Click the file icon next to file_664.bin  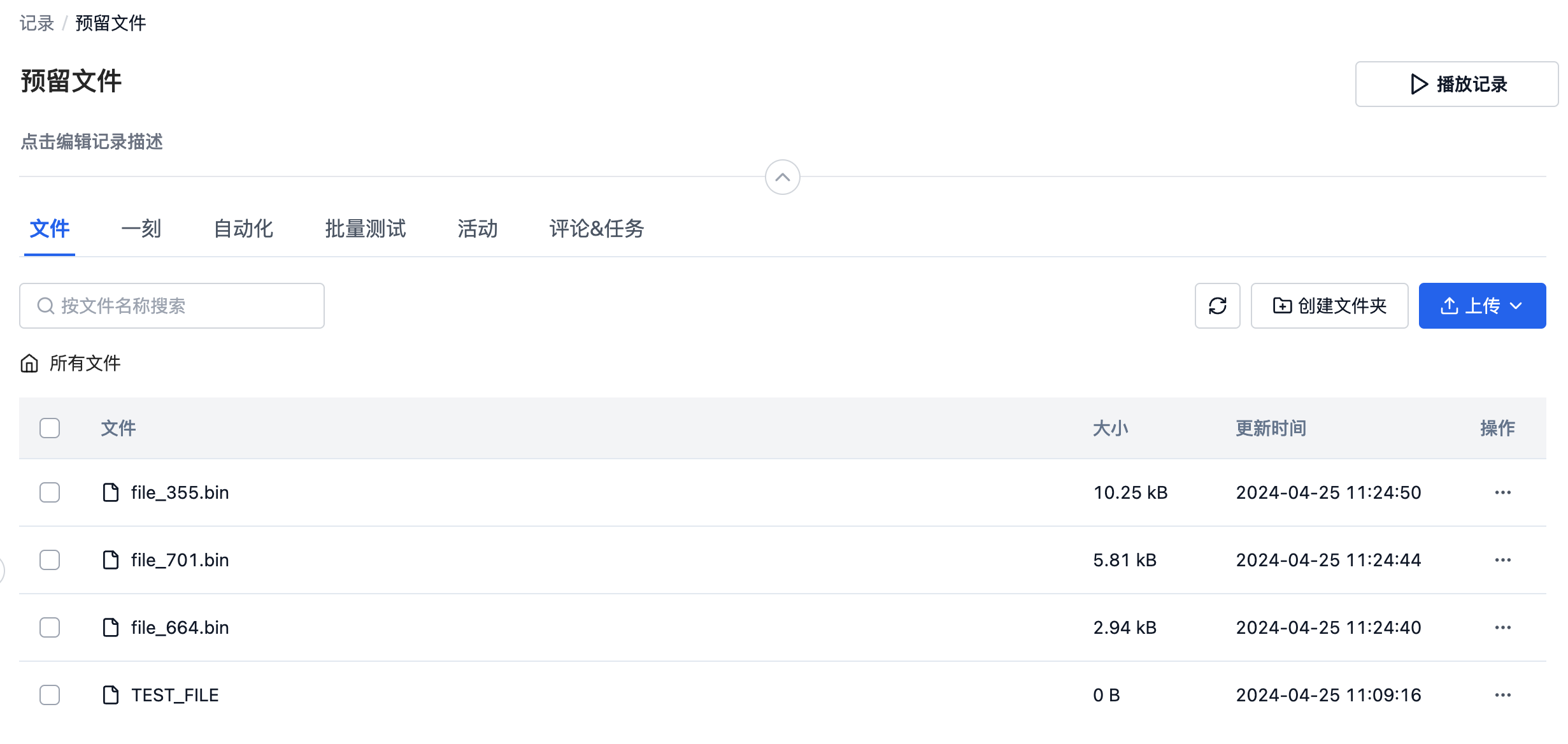click(x=111, y=627)
